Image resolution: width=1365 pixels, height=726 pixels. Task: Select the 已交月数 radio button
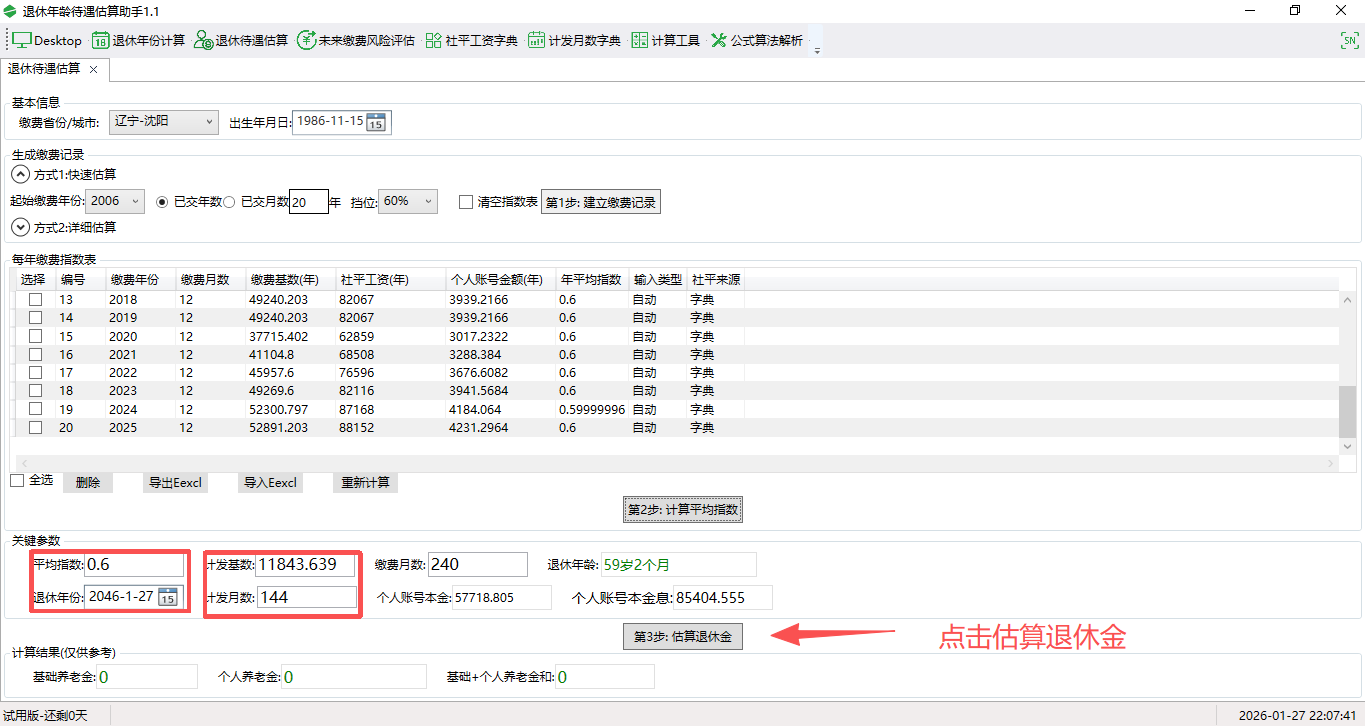pos(230,200)
